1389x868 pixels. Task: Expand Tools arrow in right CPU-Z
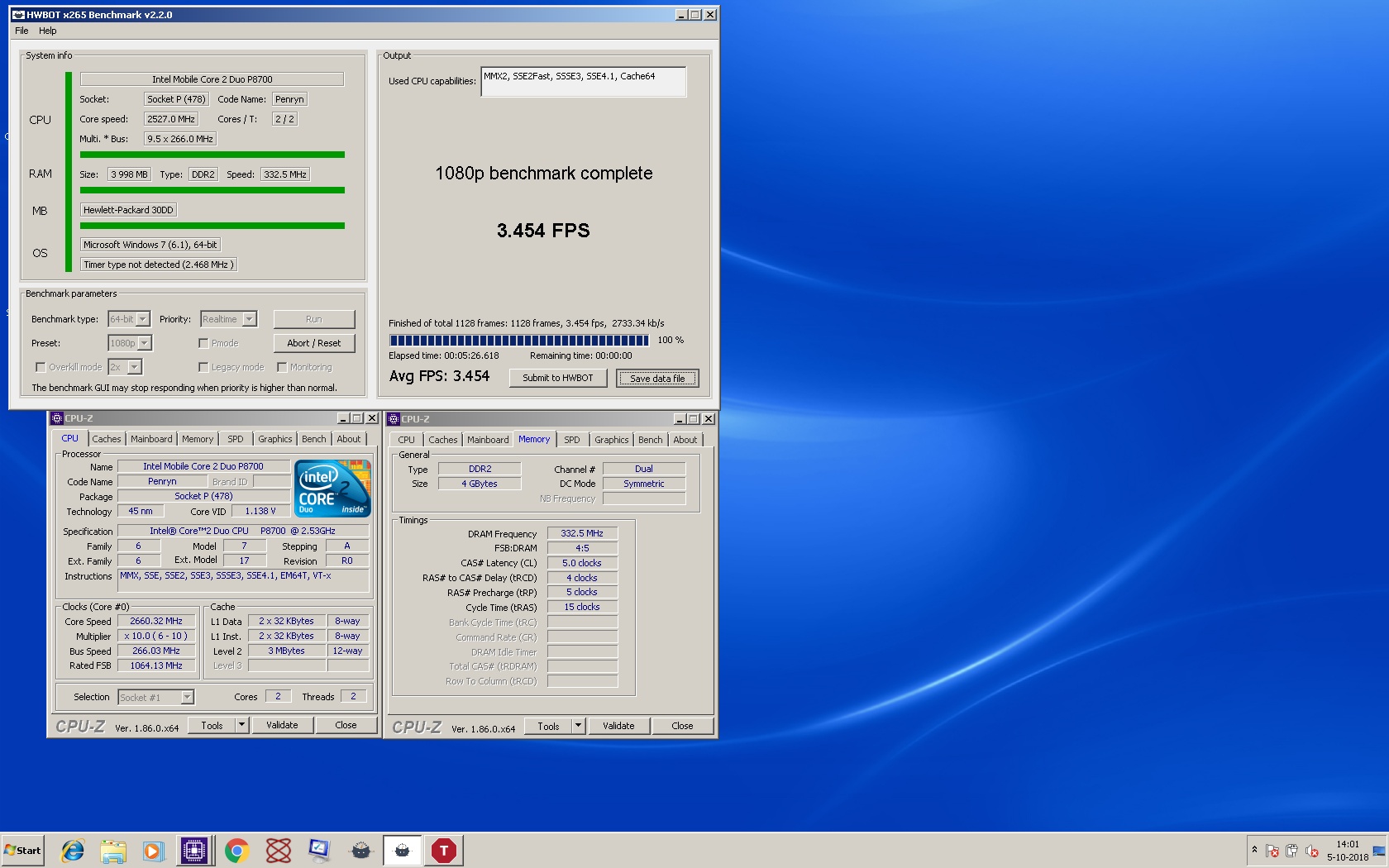click(x=579, y=726)
